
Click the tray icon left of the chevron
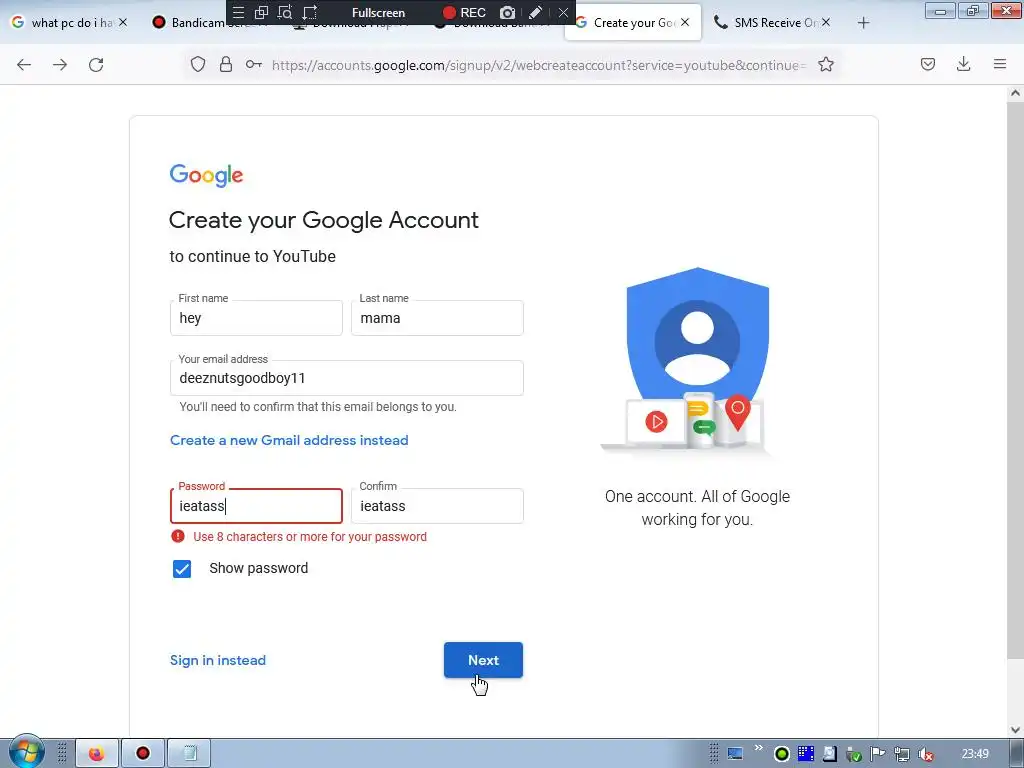[x=735, y=754]
